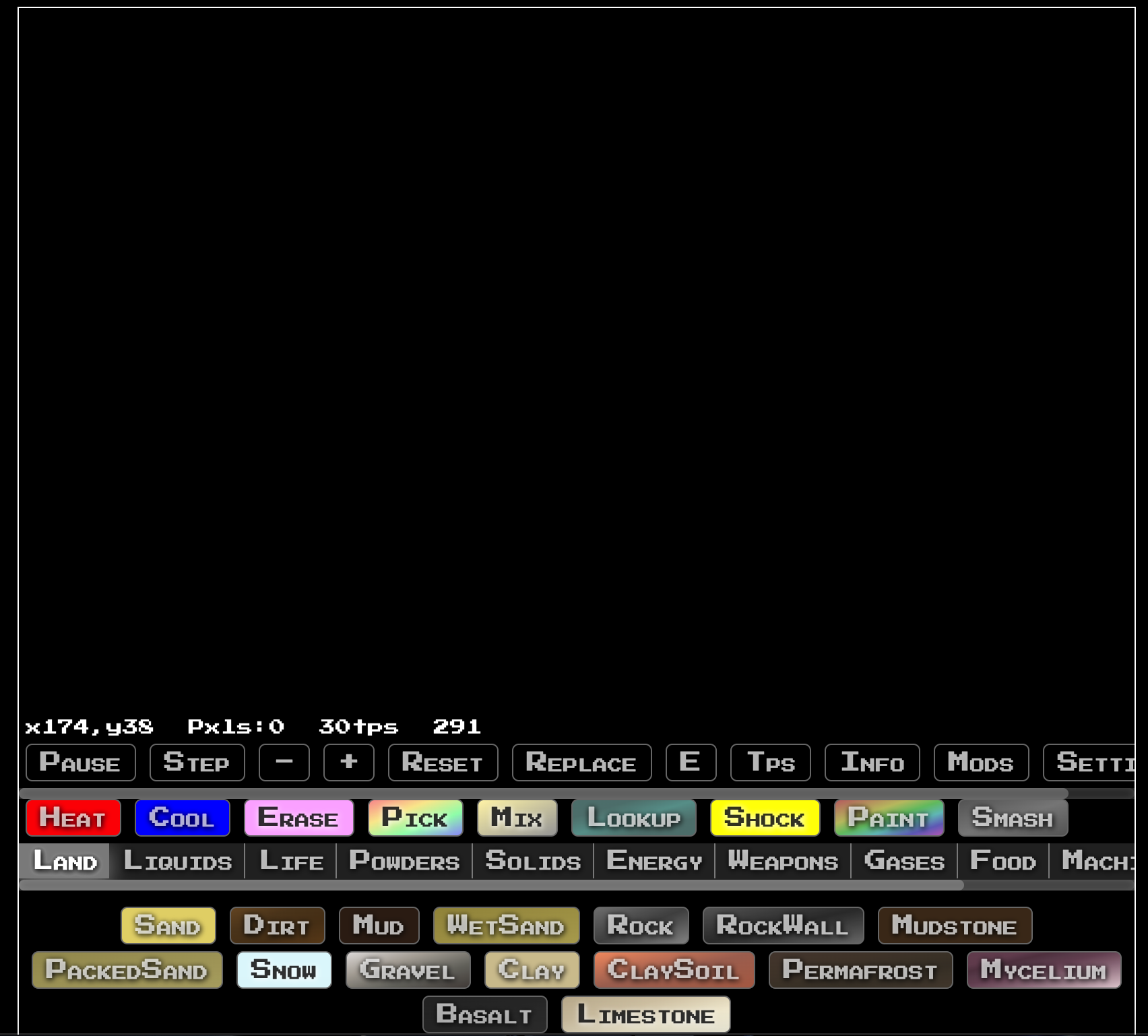The width and height of the screenshot is (1148, 1036).
Task: Toggle the E eraser shortcut button
Action: [691, 763]
